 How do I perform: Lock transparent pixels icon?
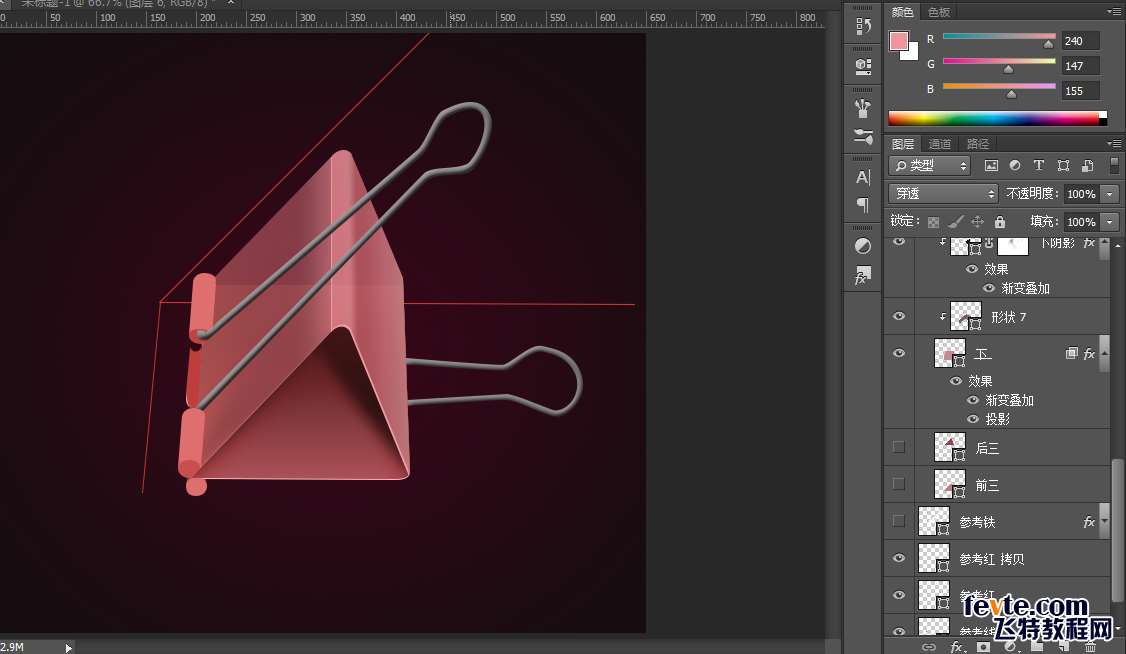[x=933, y=222]
